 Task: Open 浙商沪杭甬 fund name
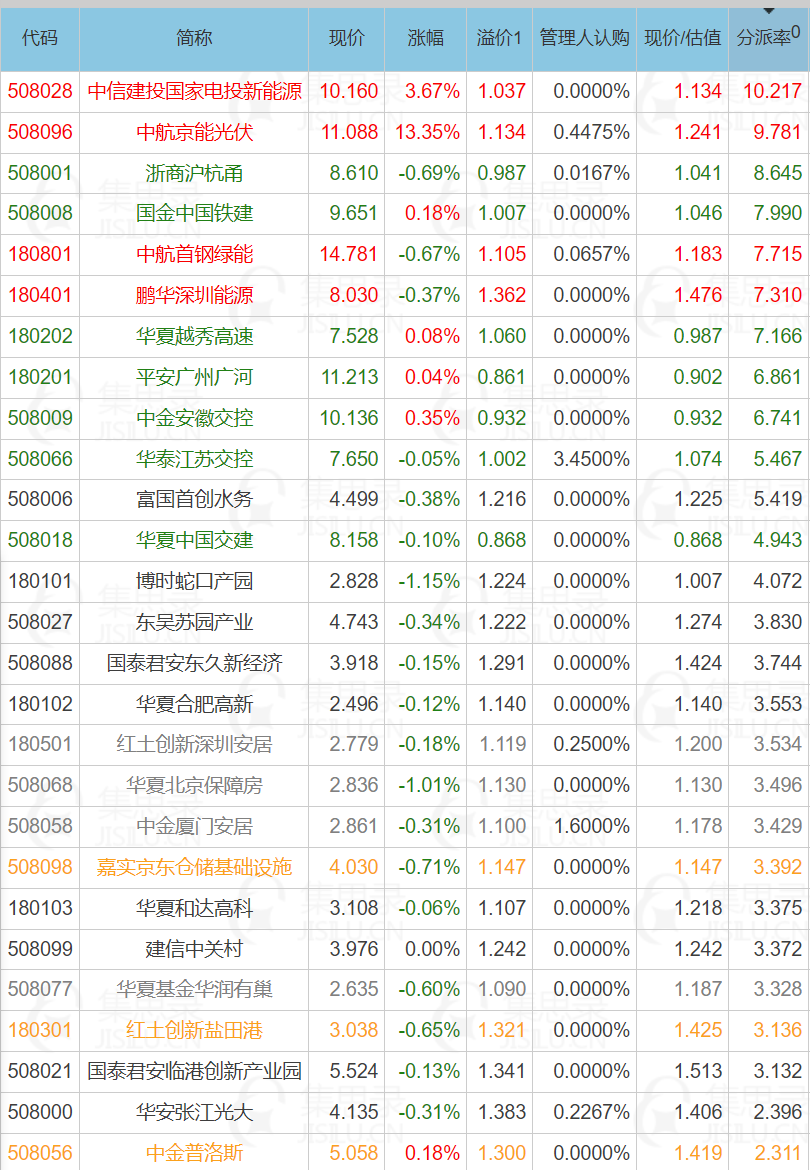(x=195, y=173)
